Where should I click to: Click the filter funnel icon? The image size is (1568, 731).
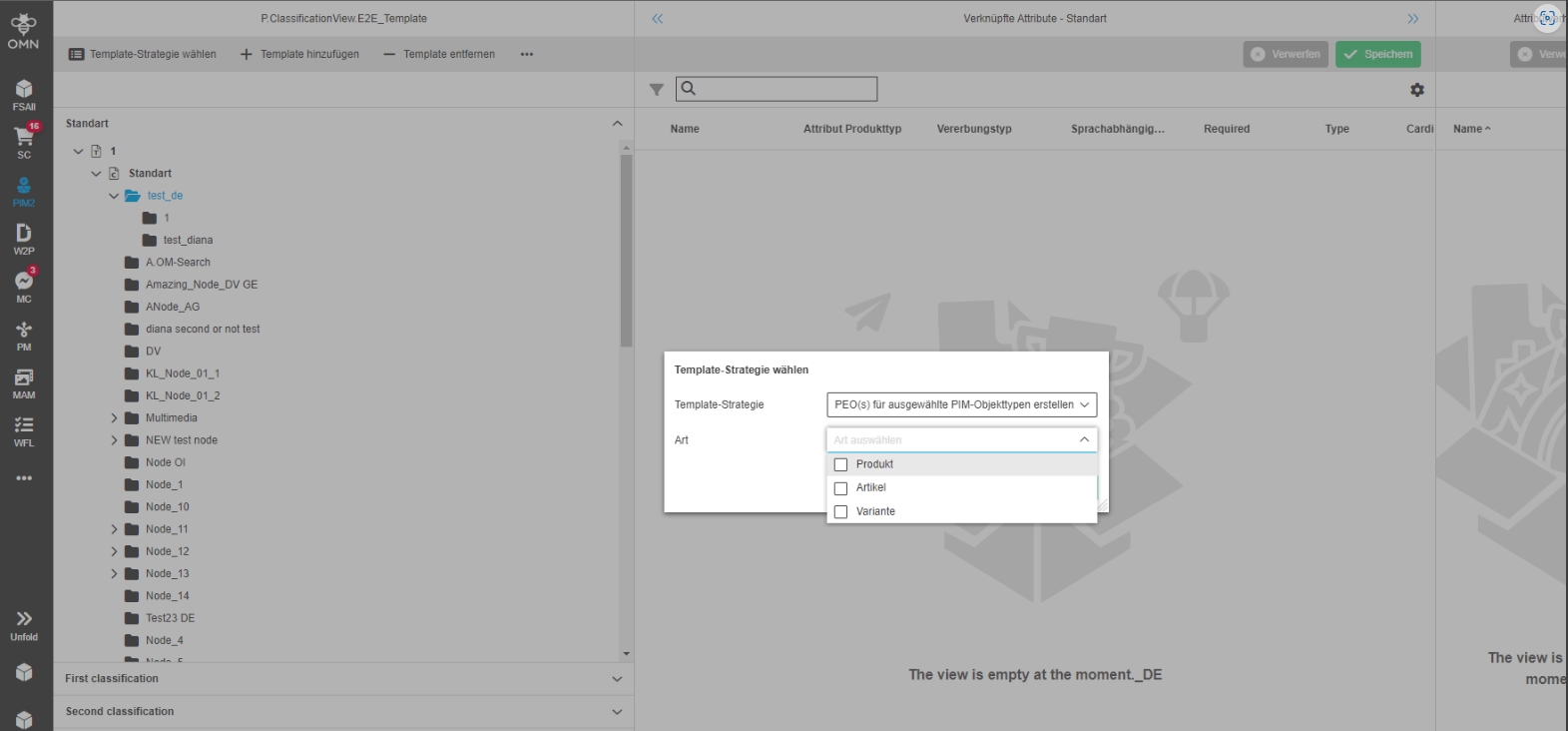click(x=656, y=90)
